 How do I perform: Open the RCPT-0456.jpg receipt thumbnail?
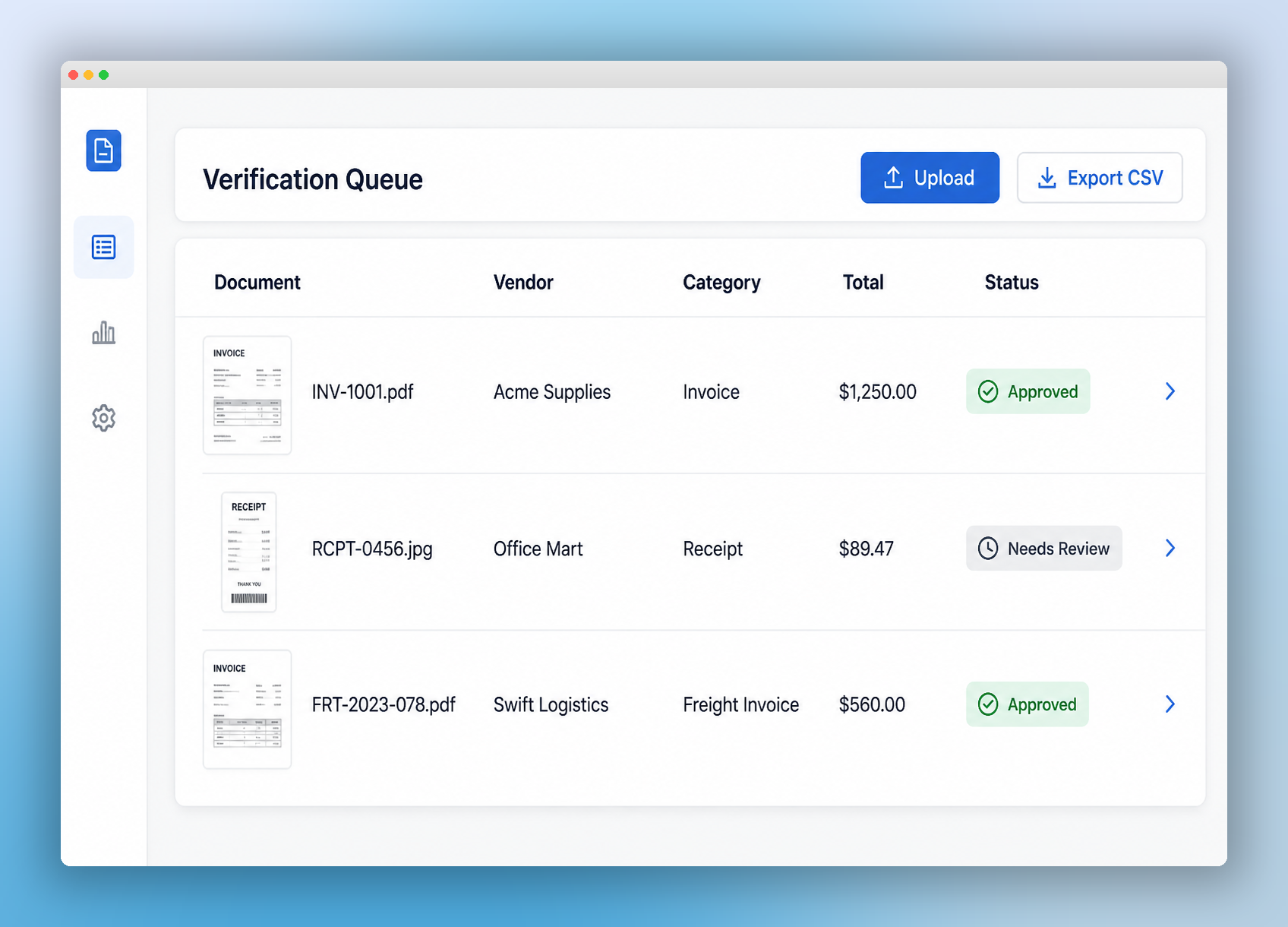coord(248,552)
